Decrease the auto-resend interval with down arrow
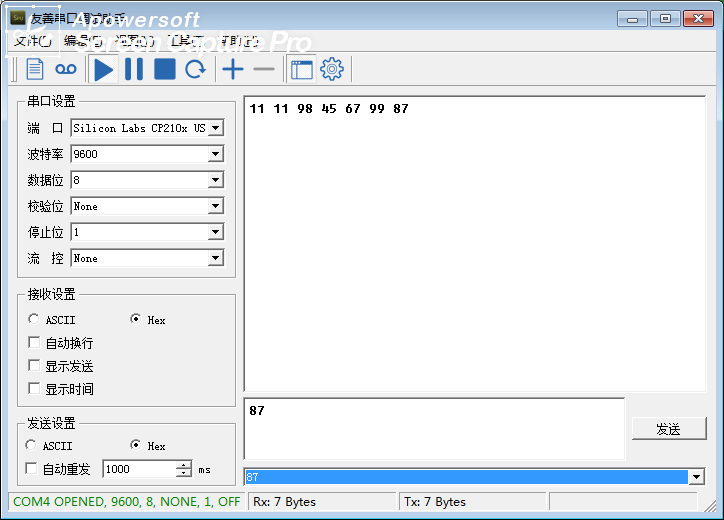 pos(184,473)
